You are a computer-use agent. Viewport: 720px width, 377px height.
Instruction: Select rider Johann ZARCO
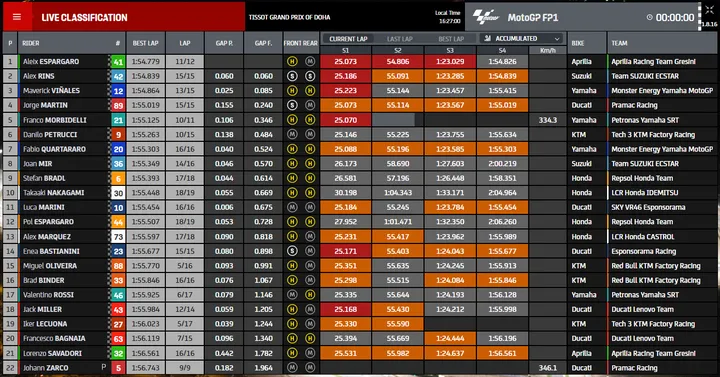[x=46, y=368]
